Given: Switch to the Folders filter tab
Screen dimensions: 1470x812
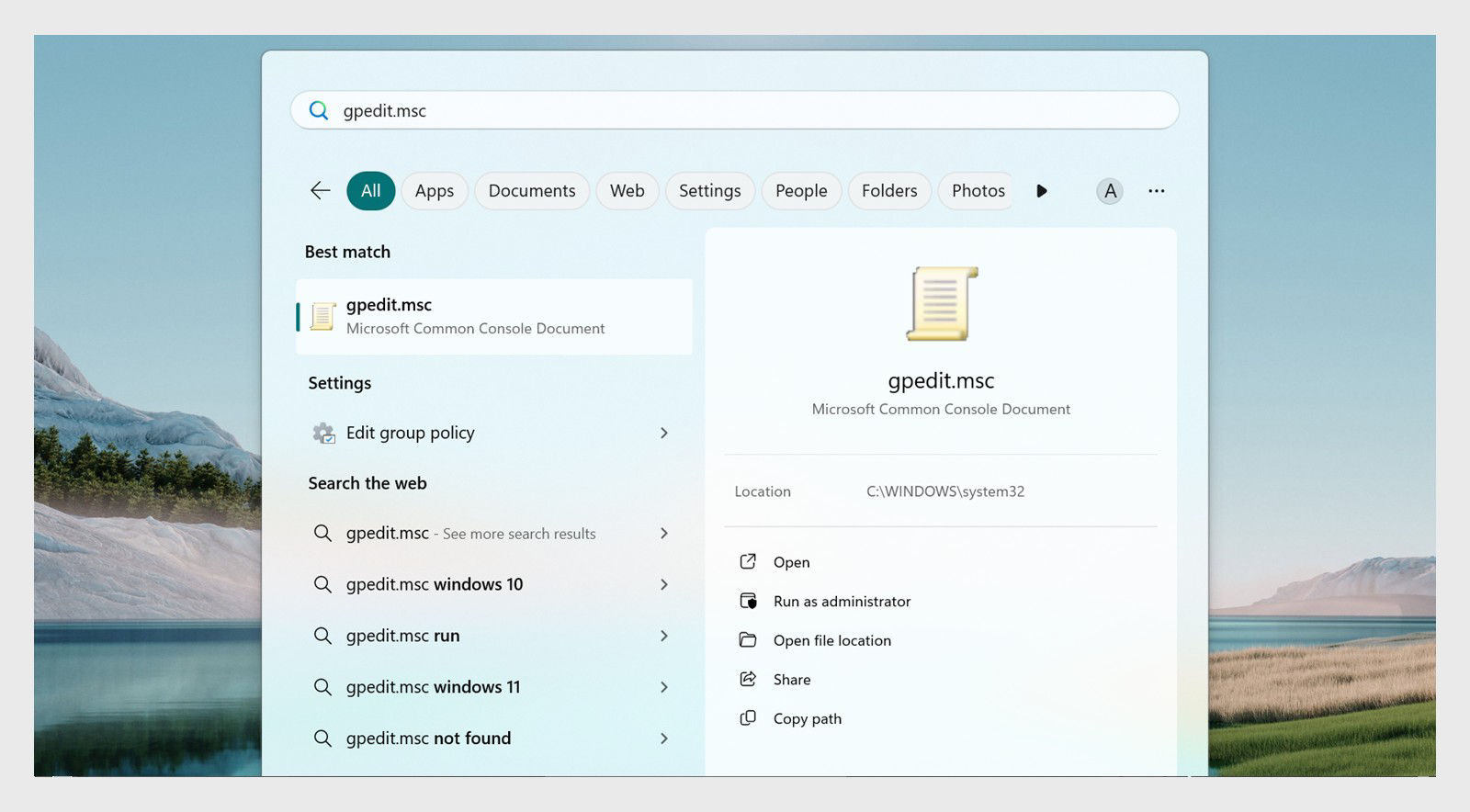Looking at the screenshot, I should coord(889,191).
